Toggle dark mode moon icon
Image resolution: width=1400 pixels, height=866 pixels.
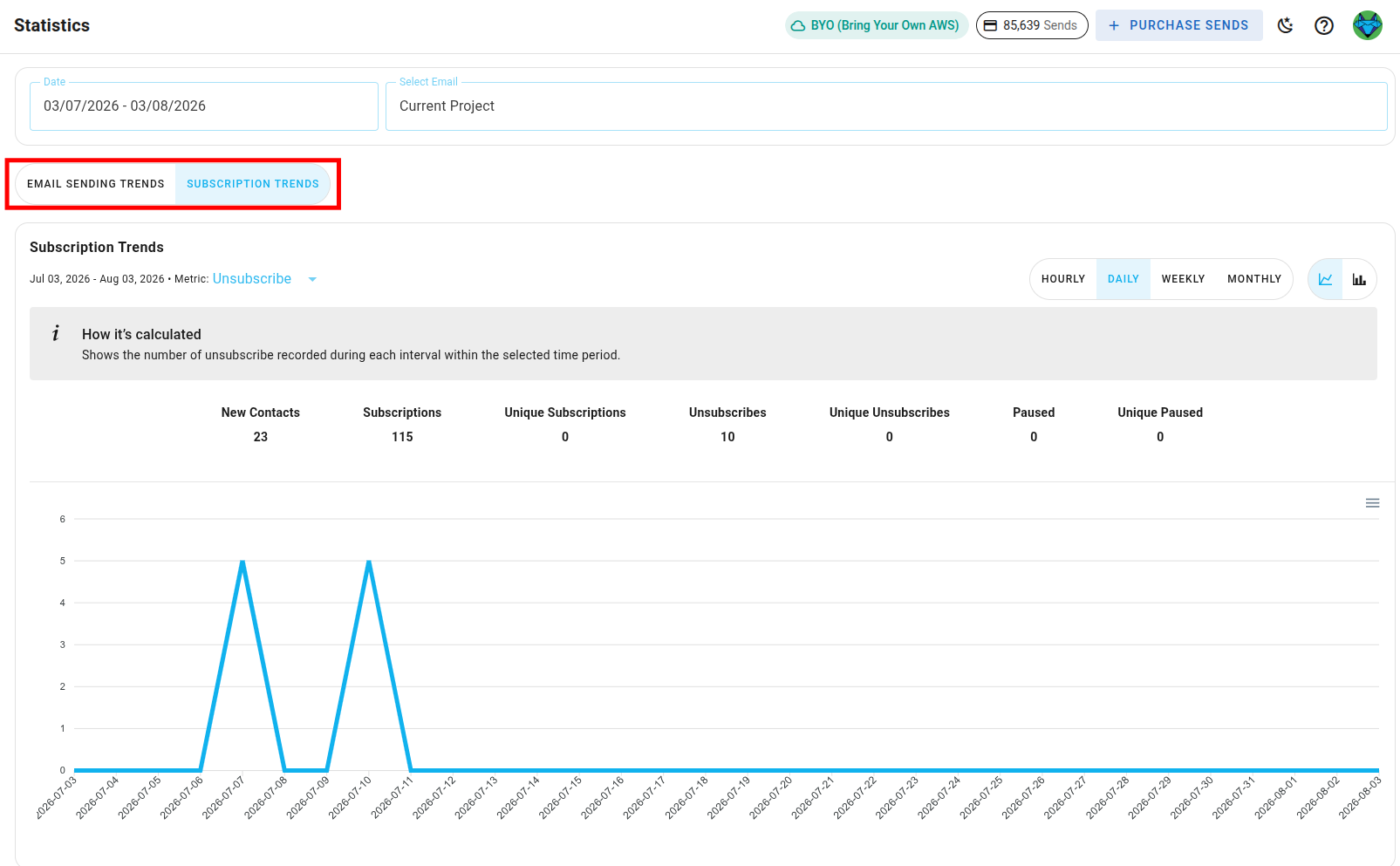tap(1285, 25)
